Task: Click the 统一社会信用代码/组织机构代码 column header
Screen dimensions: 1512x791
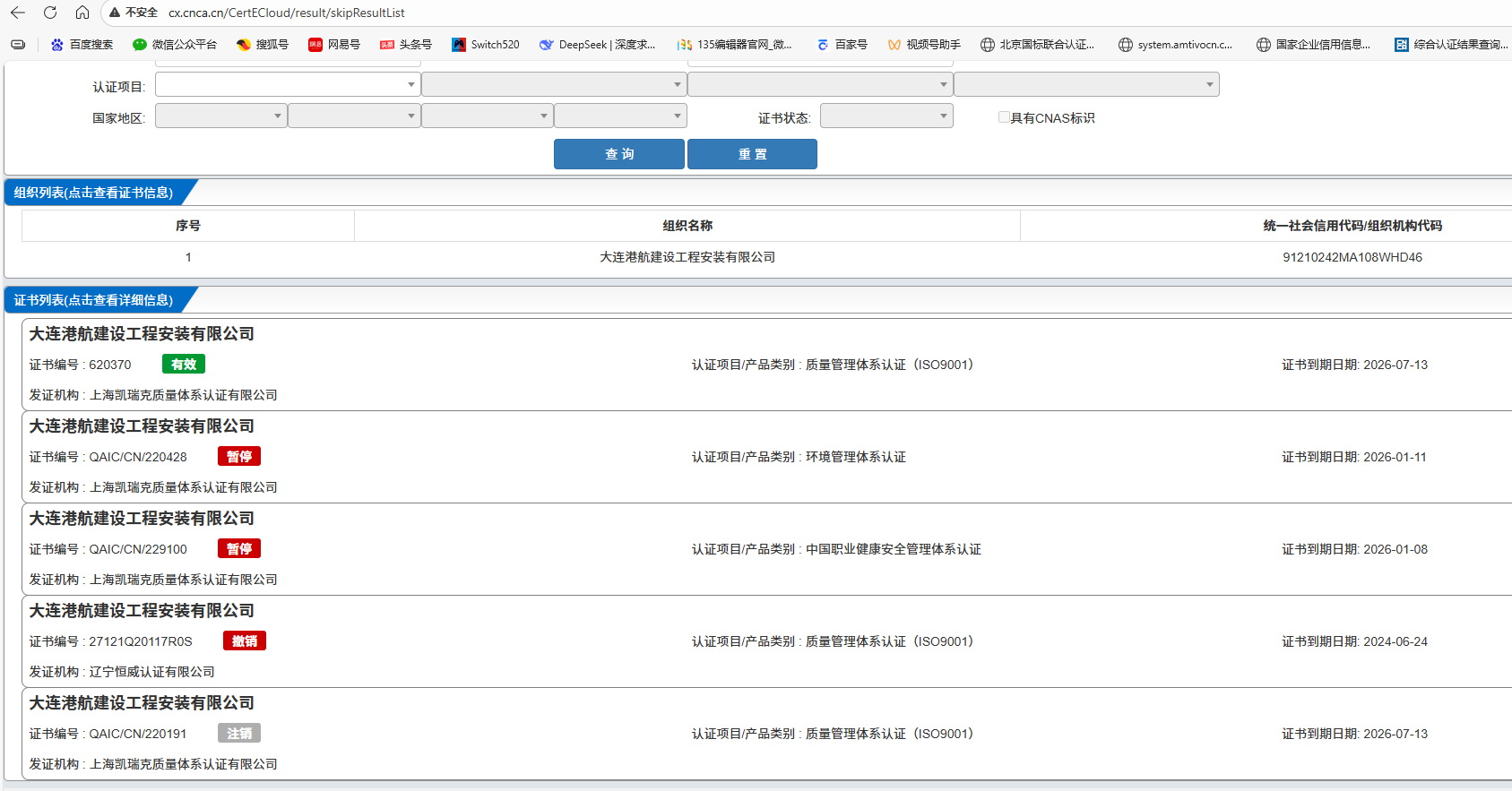Action: tap(1352, 226)
